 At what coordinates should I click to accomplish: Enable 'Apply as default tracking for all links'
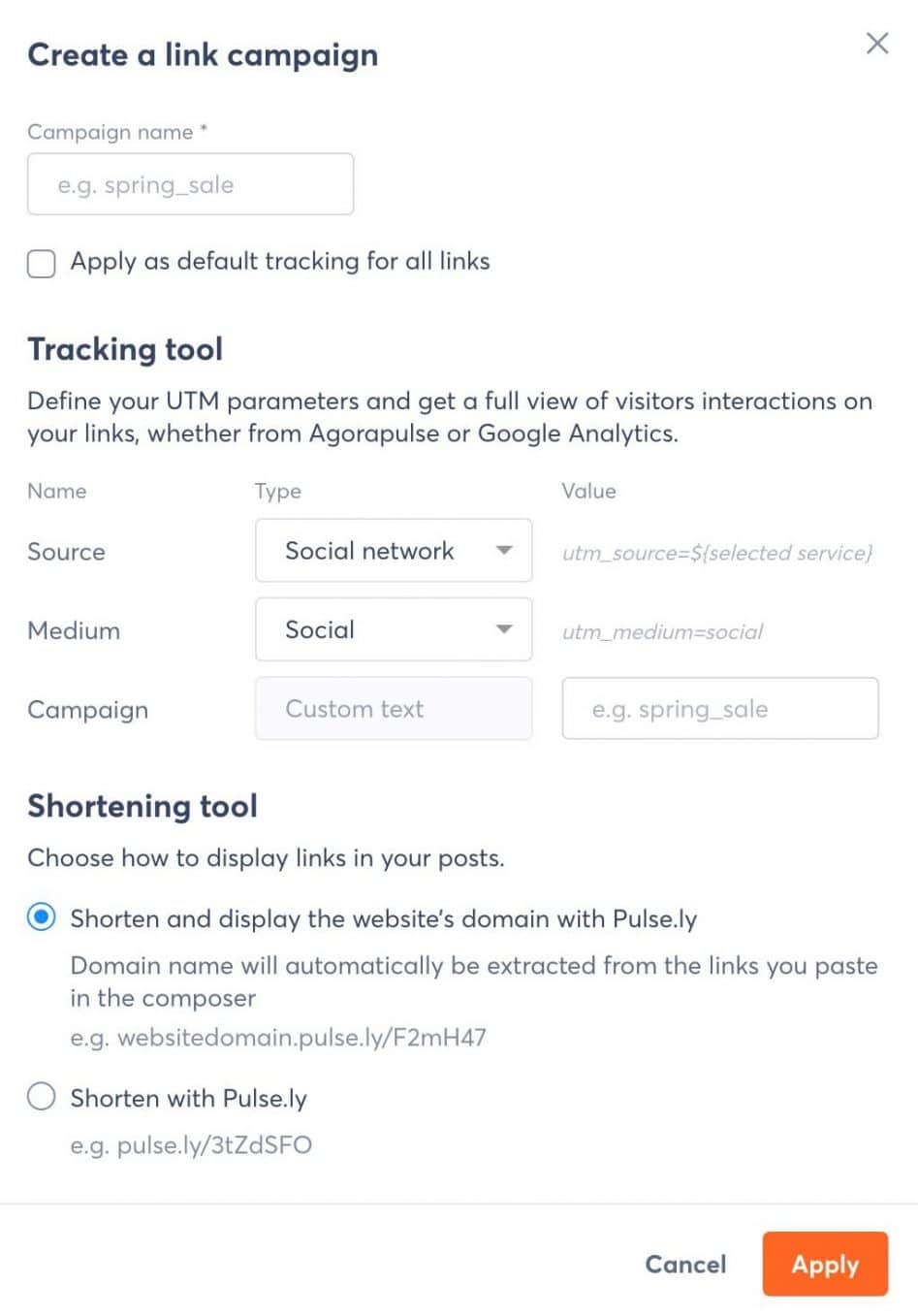41,263
